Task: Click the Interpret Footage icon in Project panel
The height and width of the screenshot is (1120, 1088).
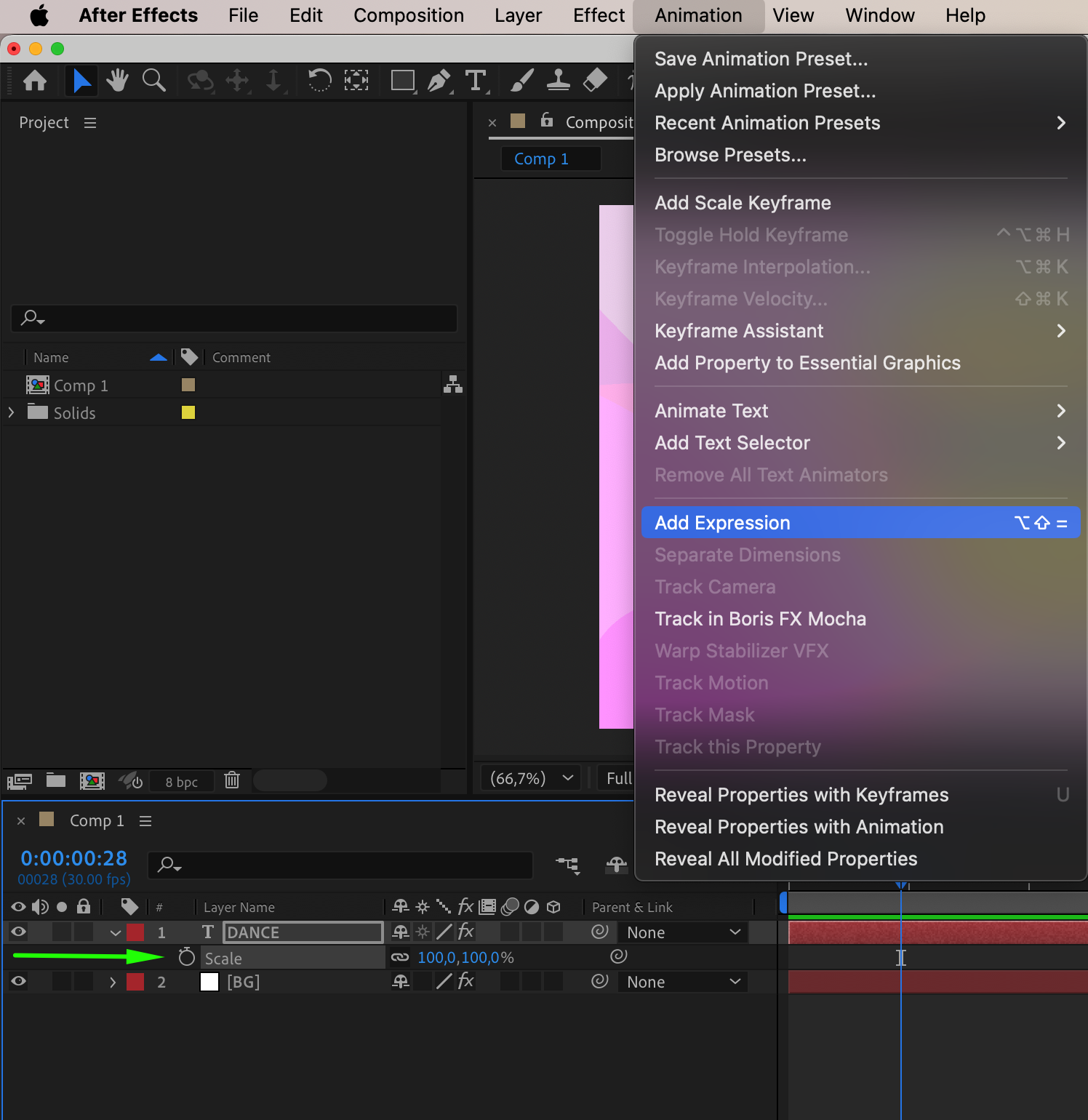Action: [20, 781]
